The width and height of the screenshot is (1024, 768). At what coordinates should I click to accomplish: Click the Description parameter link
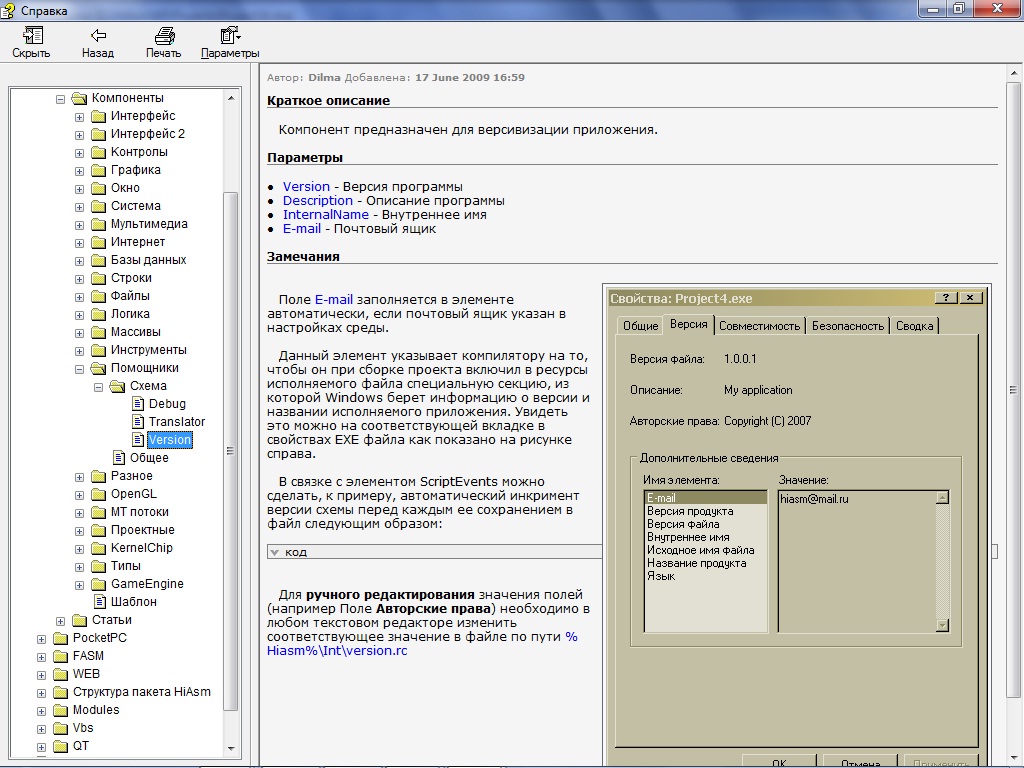click(x=317, y=200)
